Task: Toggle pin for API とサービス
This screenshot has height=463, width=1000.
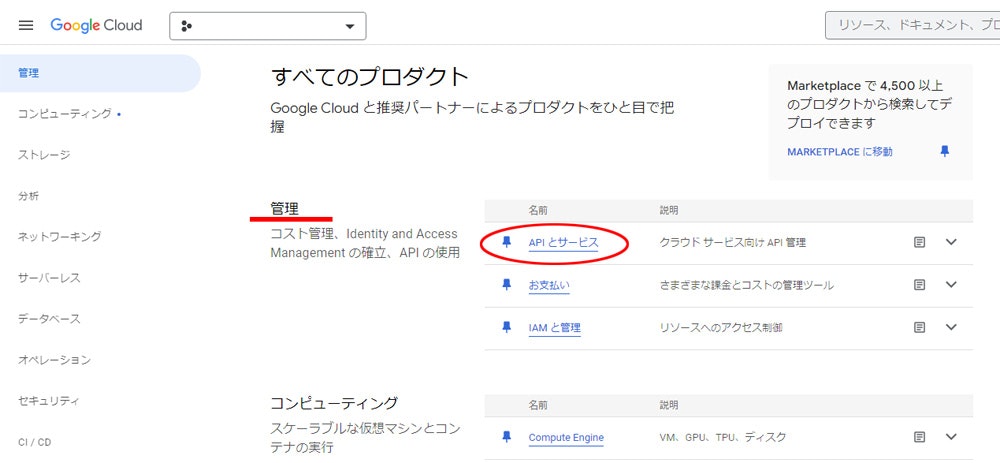Action: pyautogui.click(x=507, y=242)
